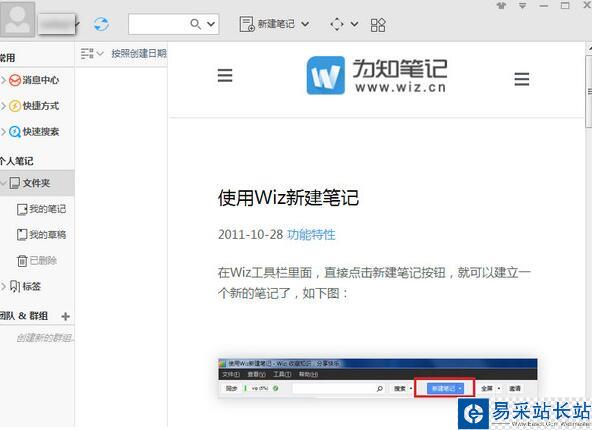
Task: Open the 我的笔记 folder
Action: (42, 209)
